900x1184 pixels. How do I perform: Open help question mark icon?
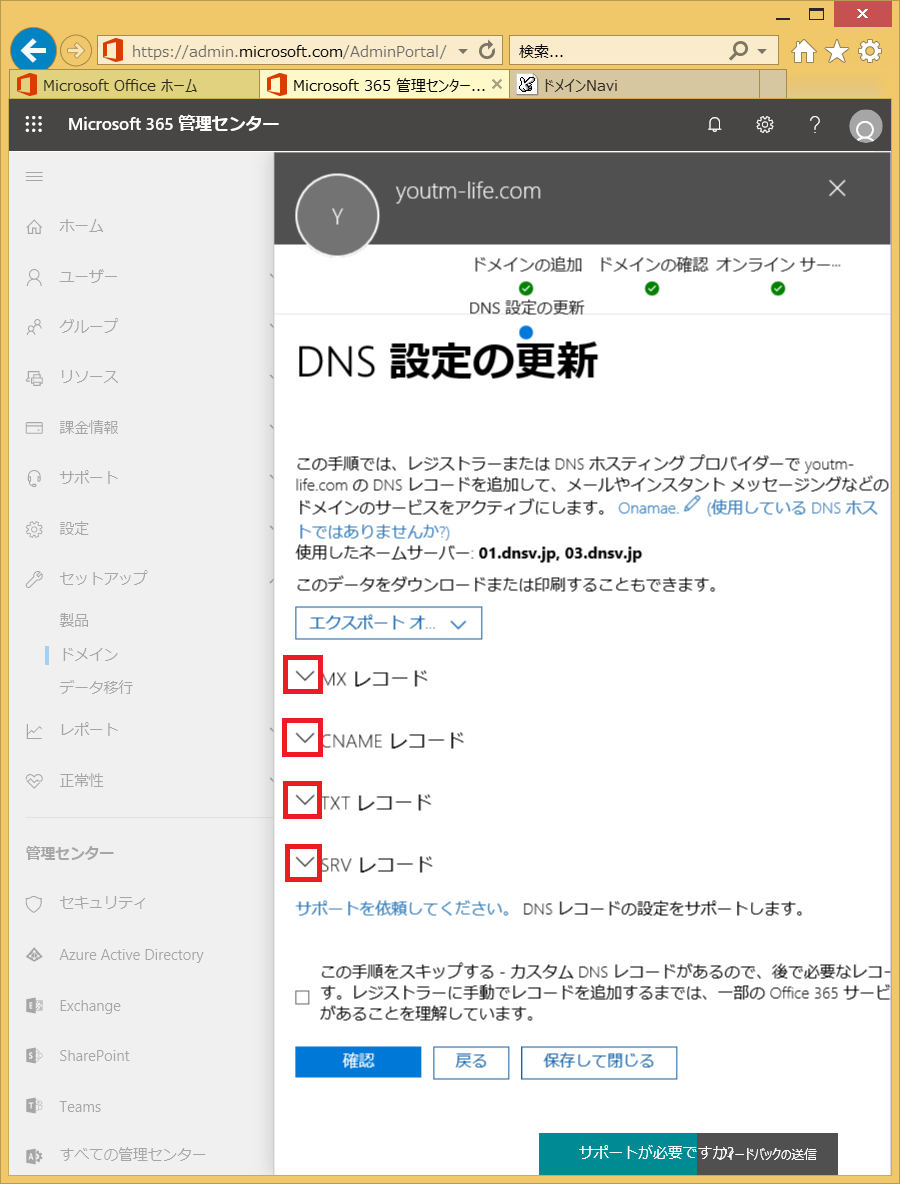(815, 125)
